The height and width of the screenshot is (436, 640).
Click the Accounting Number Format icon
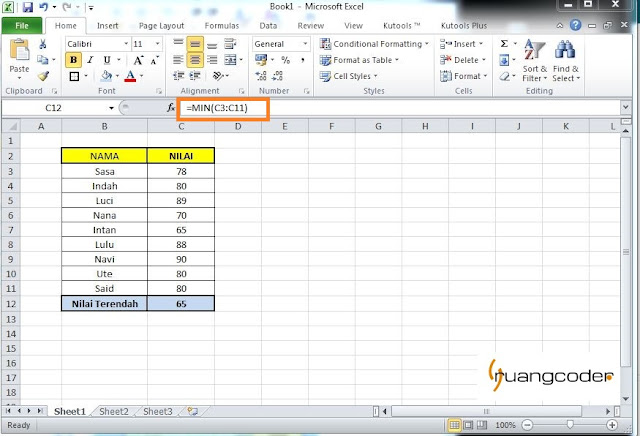(x=260, y=60)
